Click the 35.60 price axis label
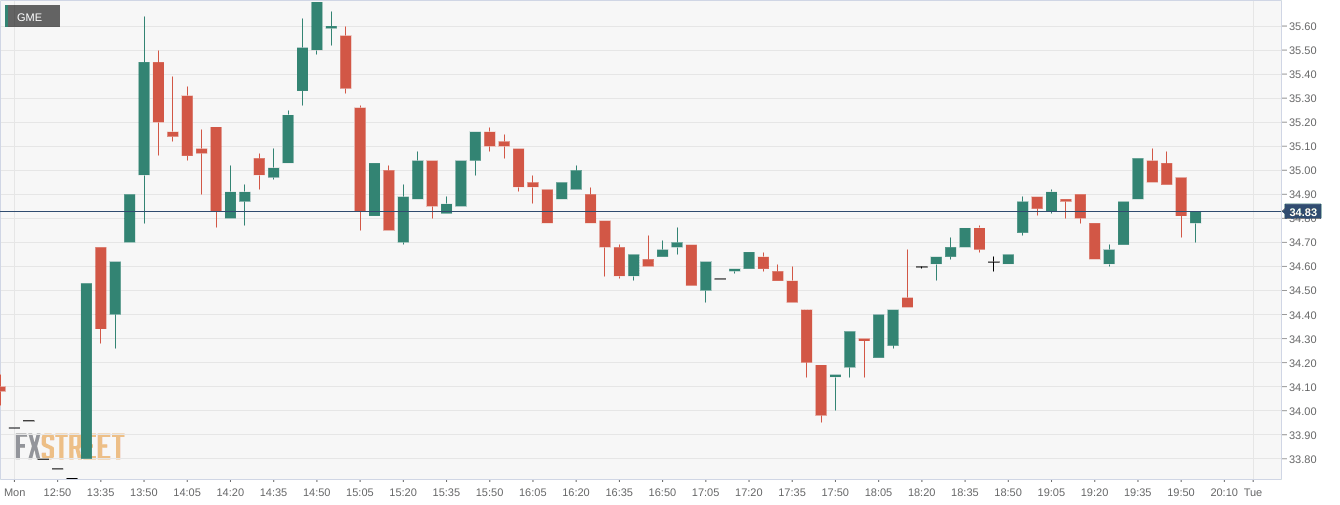Image resolution: width=1340 pixels, height=505 pixels. click(x=1302, y=26)
